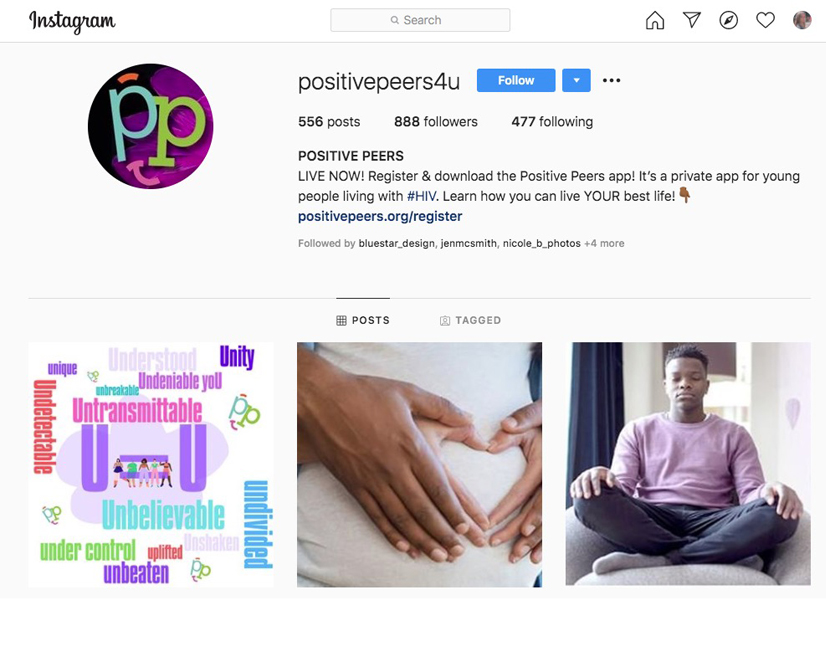Show the 477 following list

[552, 122]
